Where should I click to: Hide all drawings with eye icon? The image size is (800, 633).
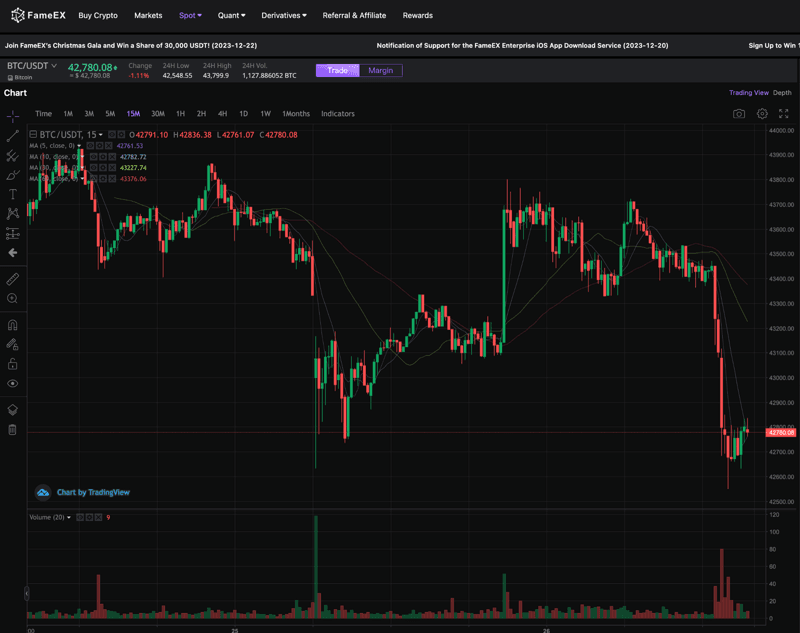pyautogui.click(x=13, y=383)
